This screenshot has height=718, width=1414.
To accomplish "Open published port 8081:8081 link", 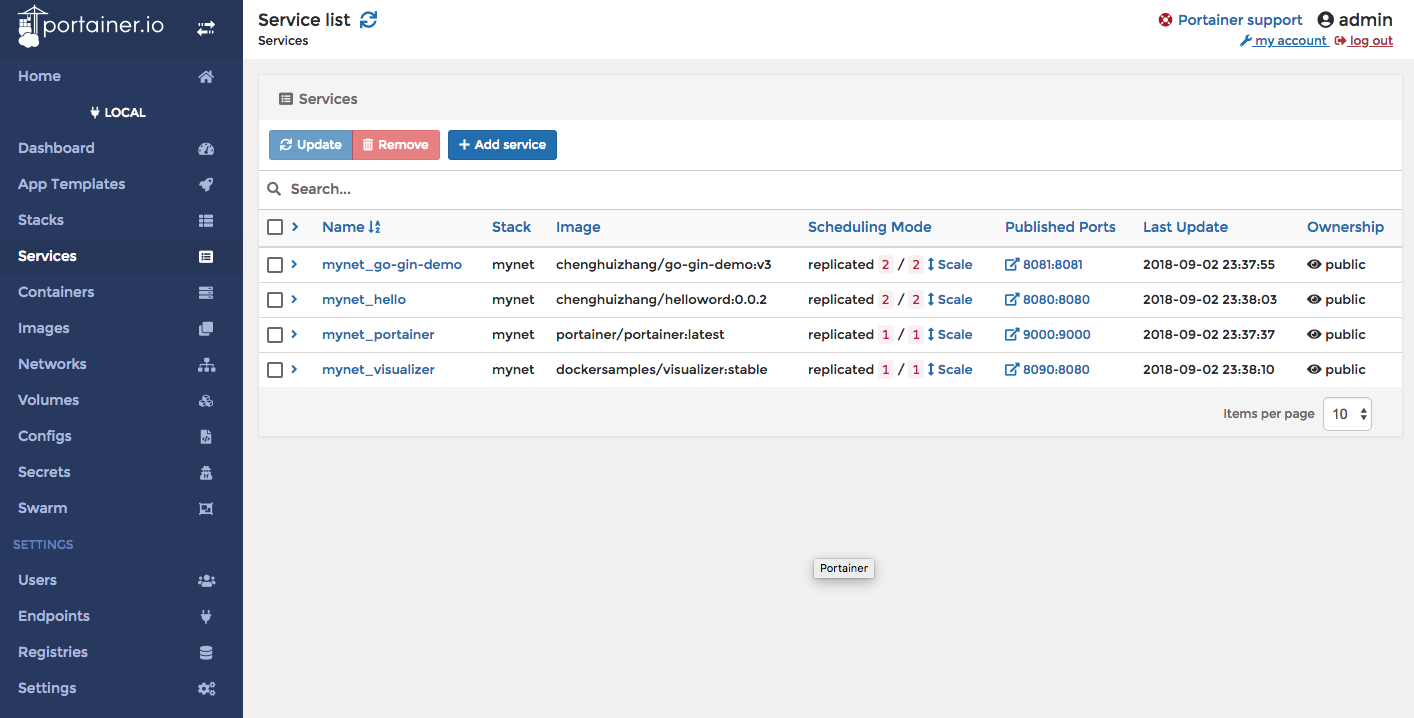I will [1044, 265].
